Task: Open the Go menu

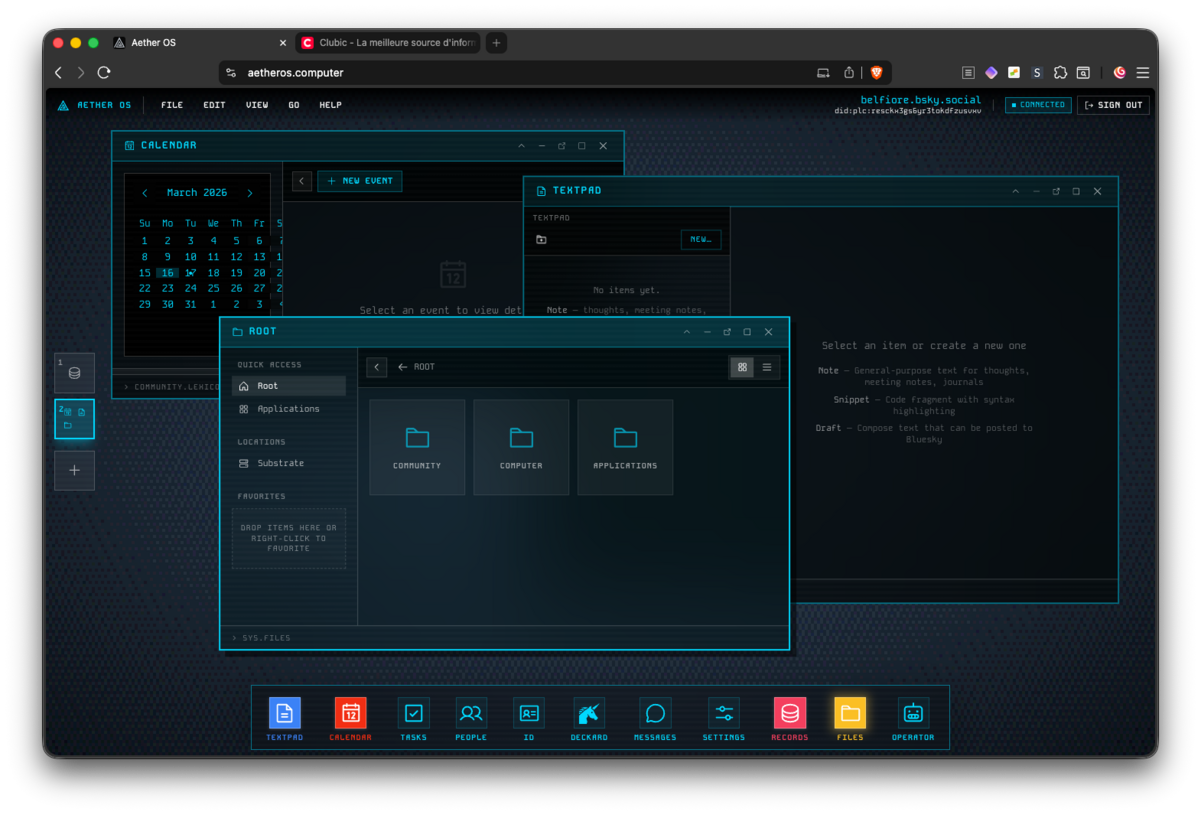Action: click(294, 105)
